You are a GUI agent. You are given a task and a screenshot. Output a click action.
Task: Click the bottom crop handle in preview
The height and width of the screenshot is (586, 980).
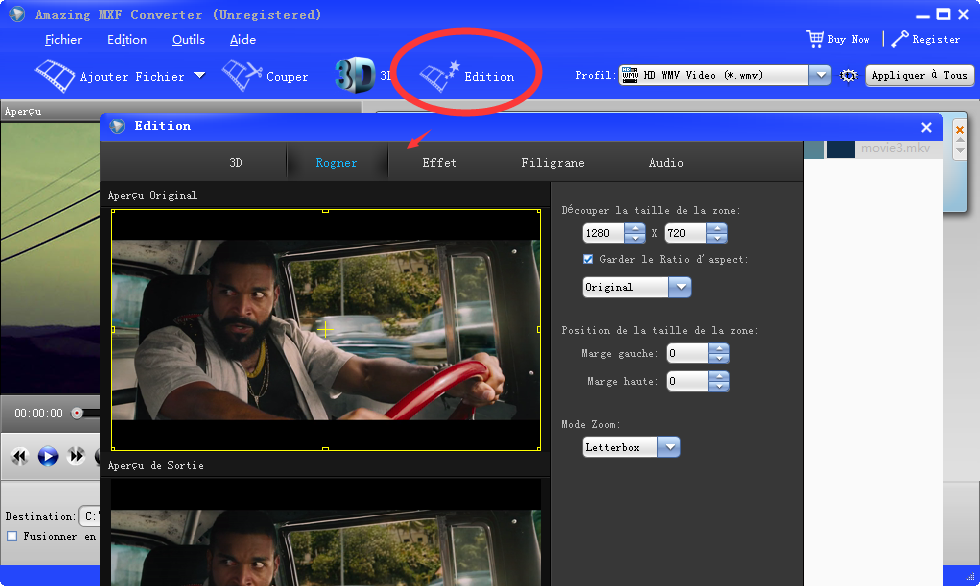point(325,449)
